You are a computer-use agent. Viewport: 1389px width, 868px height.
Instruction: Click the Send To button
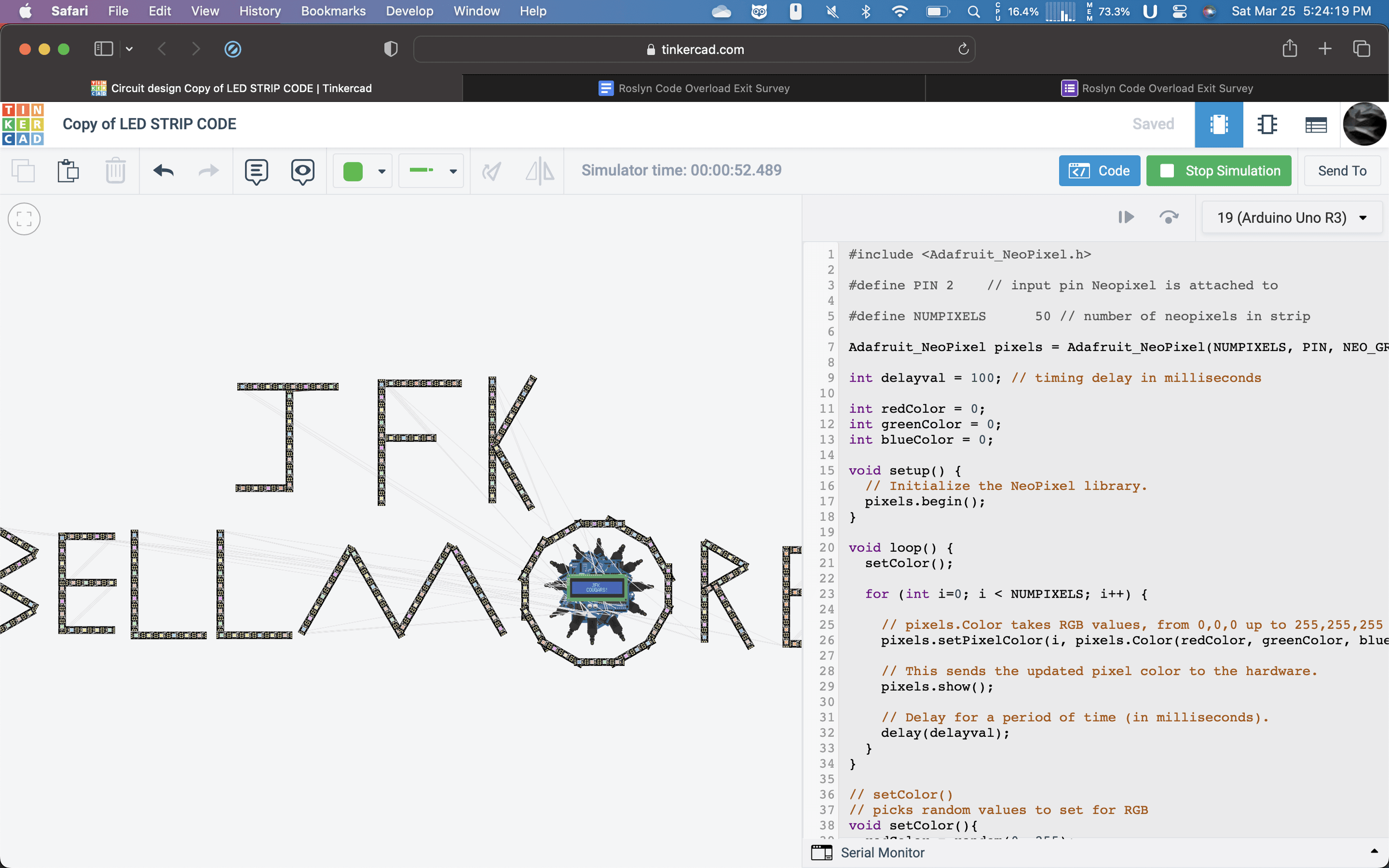tap(1342, 170)
